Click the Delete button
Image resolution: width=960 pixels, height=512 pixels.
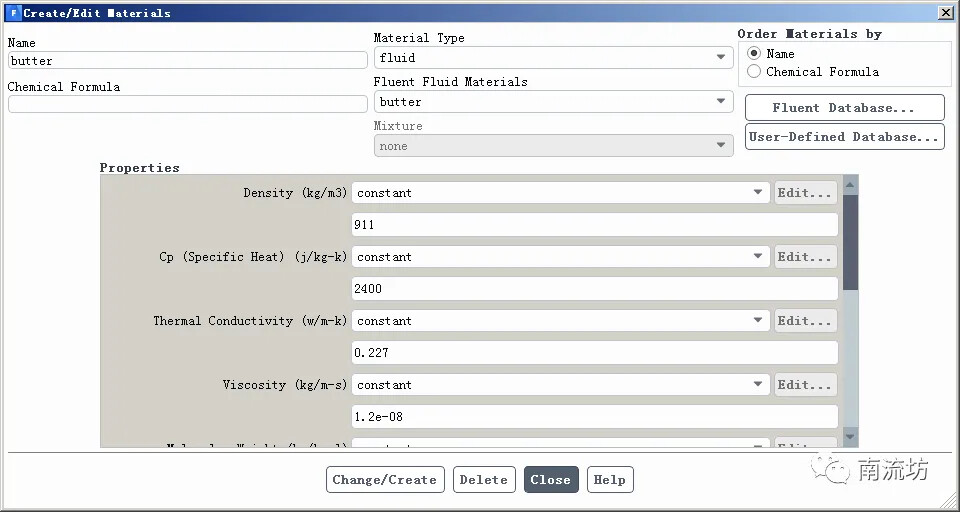coord(484,480)
